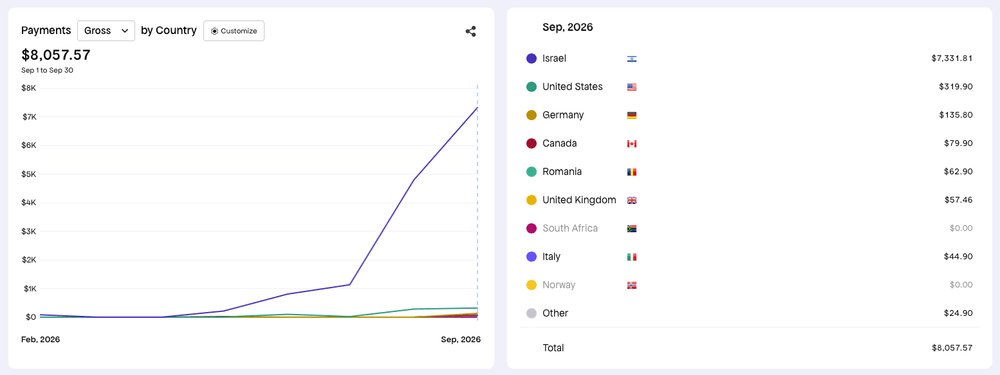The height and width of the screenshot is (375, 1000).
Task: Toggle the Romania series color dot
Action: [x=531, y=172]
